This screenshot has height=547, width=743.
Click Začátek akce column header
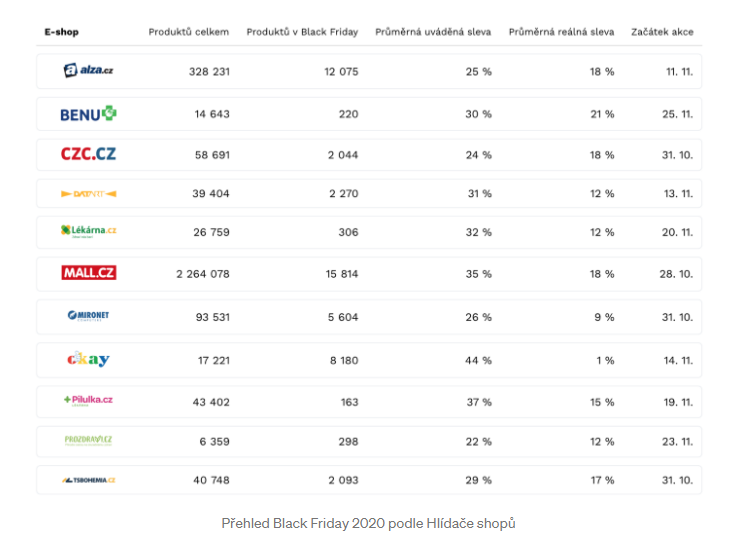click(662, 32)
